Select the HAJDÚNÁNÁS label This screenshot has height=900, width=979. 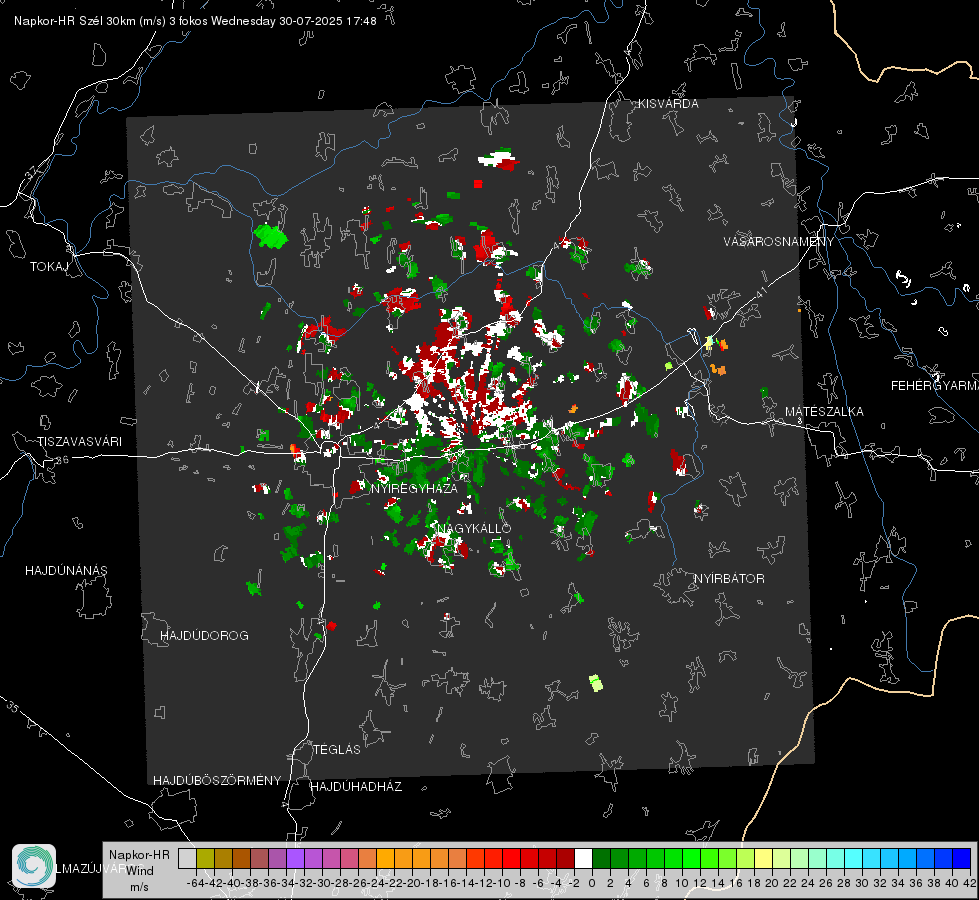66,570
